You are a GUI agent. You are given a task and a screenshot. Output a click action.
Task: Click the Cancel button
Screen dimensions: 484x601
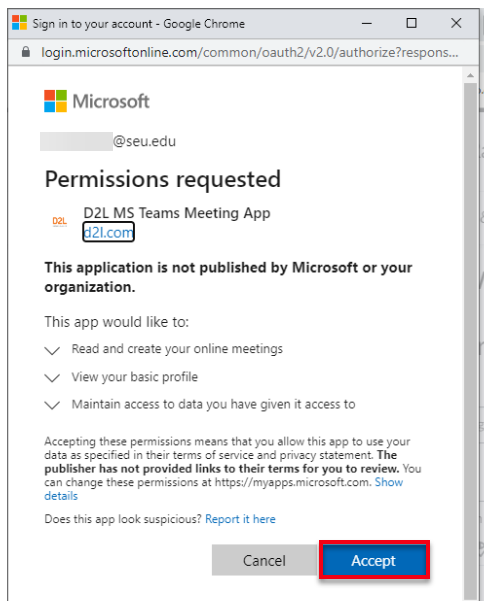(x=264, y=560)
